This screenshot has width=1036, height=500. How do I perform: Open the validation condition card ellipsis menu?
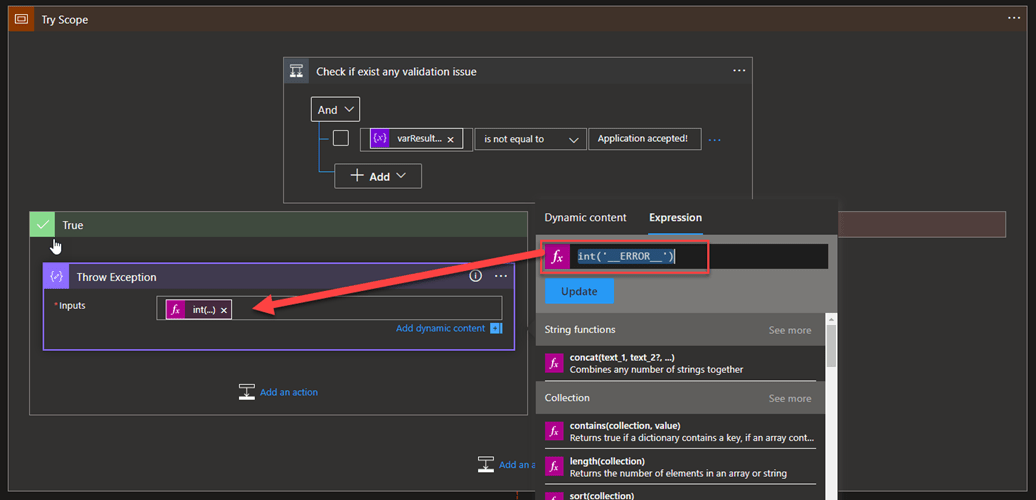pos(739,70)
